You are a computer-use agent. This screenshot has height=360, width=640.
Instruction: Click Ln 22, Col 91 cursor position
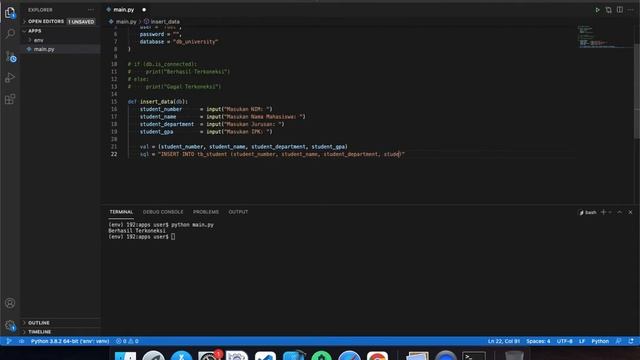click(504, 341)
